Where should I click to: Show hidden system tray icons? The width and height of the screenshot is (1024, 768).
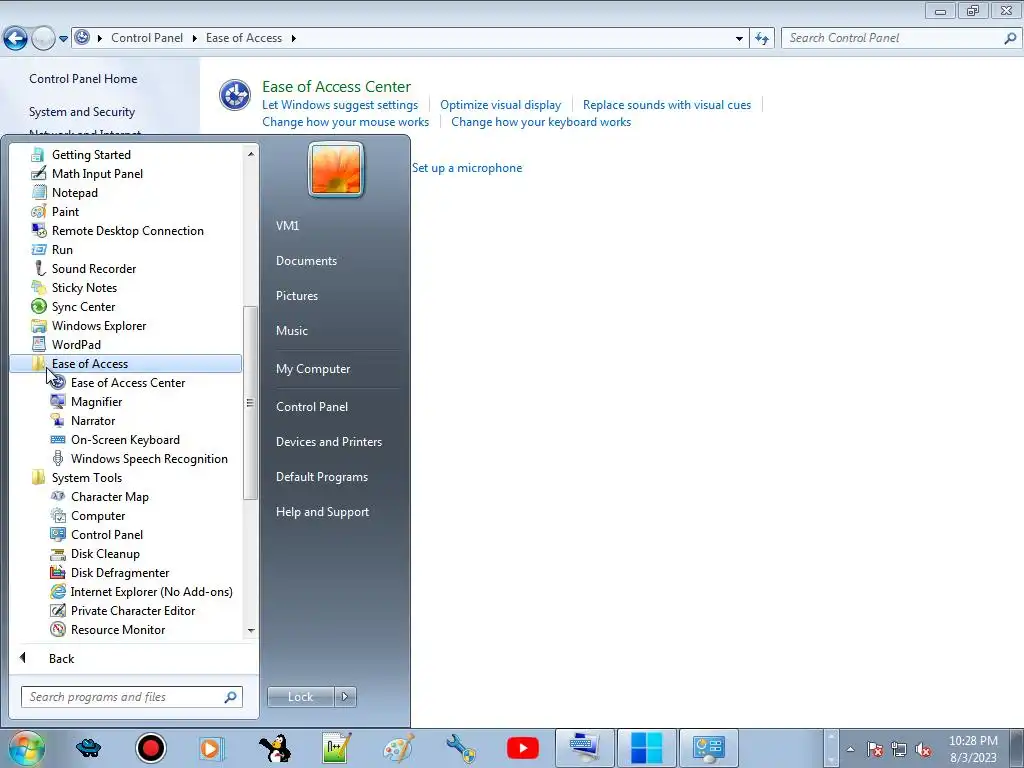point(850,749)
